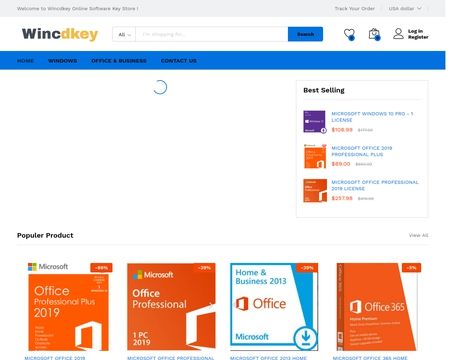Click the Wincdkey logo

click(60, 34)
